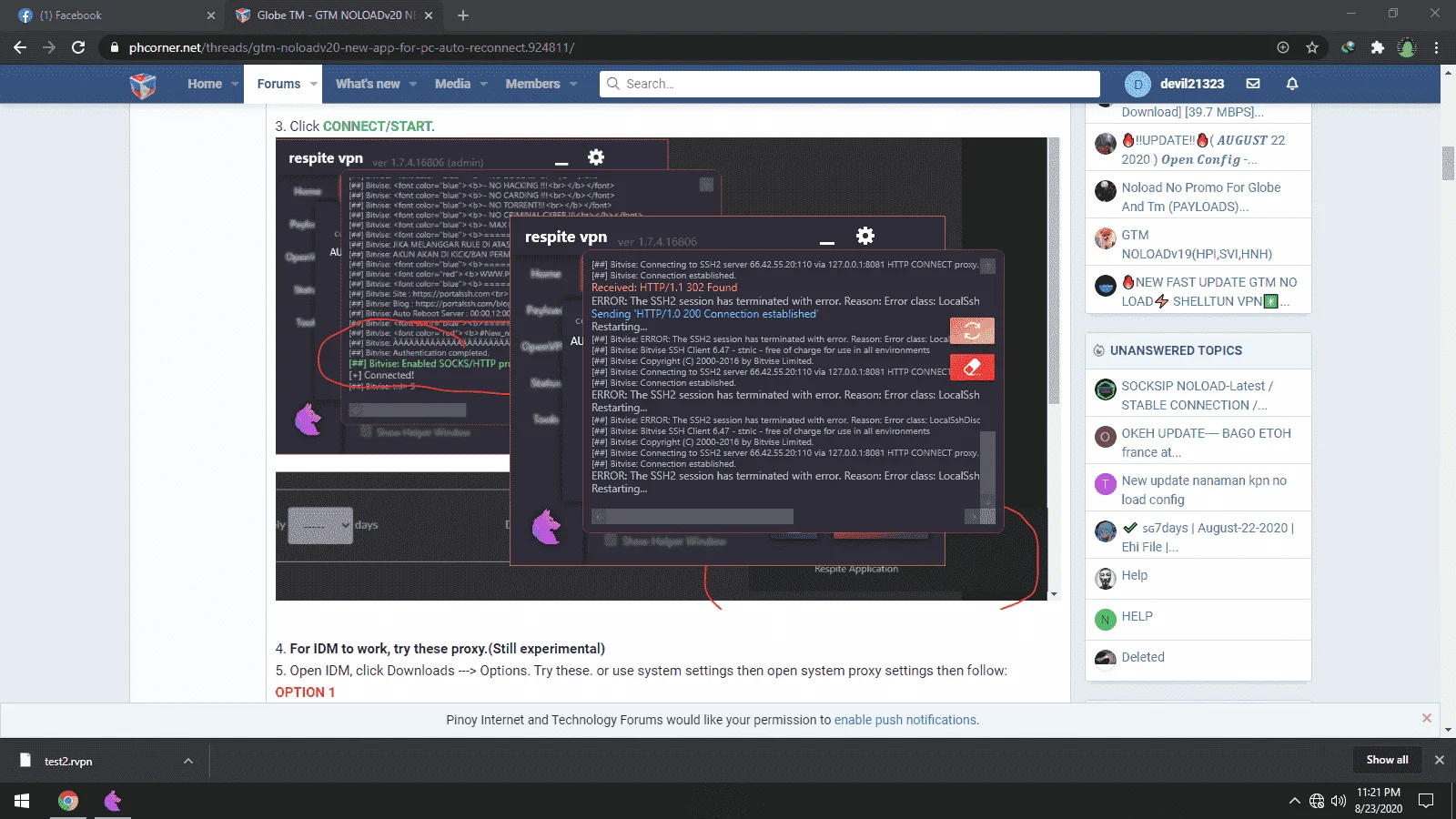Open OKEH UPDATE— BAGO ETOH thread
Image resolution: width=1456 pixels, height=819 pixels.
(1206, 442)
